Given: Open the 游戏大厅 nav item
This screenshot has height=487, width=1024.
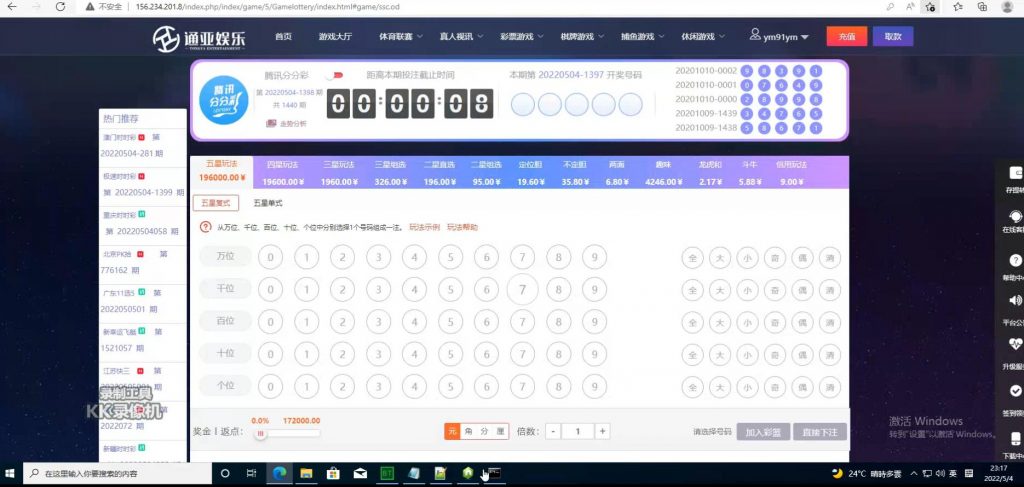Looking at the screenshot, I should [335, 37].
